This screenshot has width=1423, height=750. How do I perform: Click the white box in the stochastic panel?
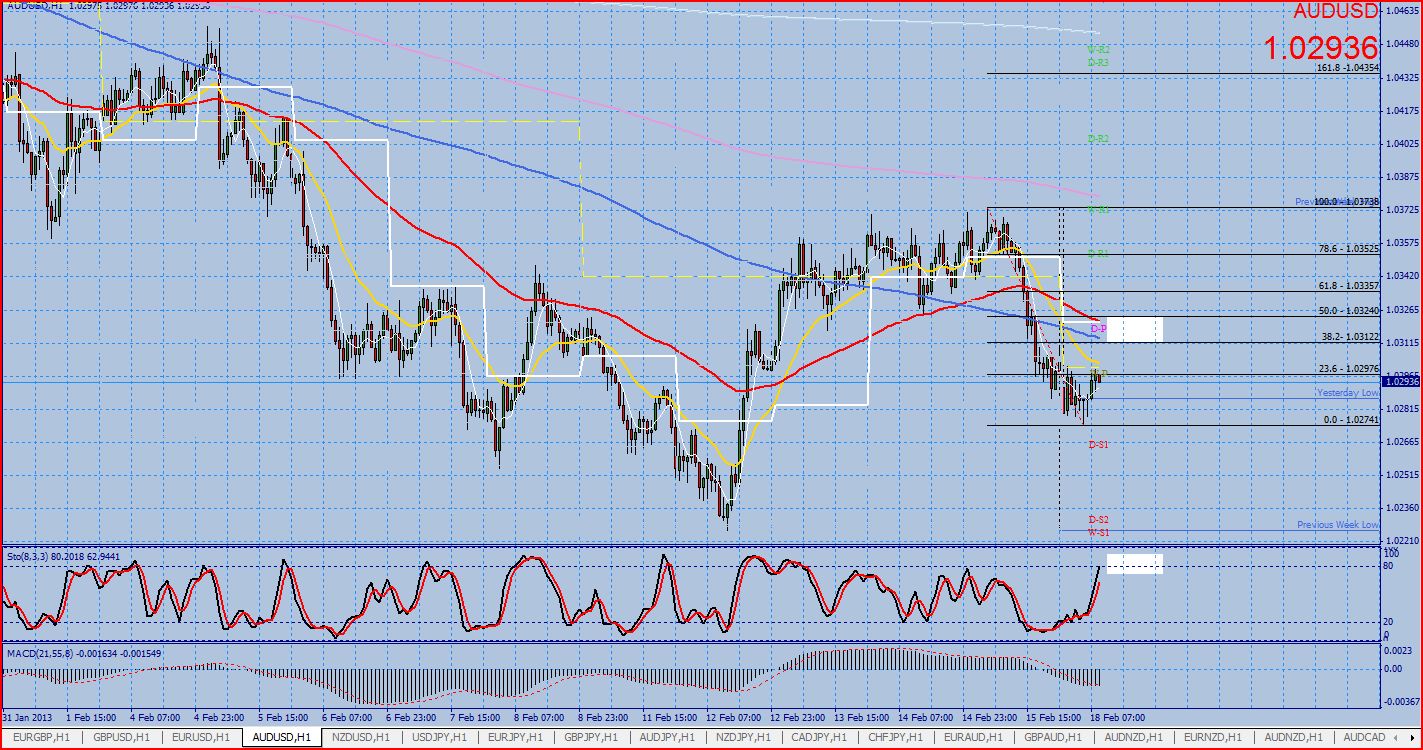click(x=1134, y=563)
